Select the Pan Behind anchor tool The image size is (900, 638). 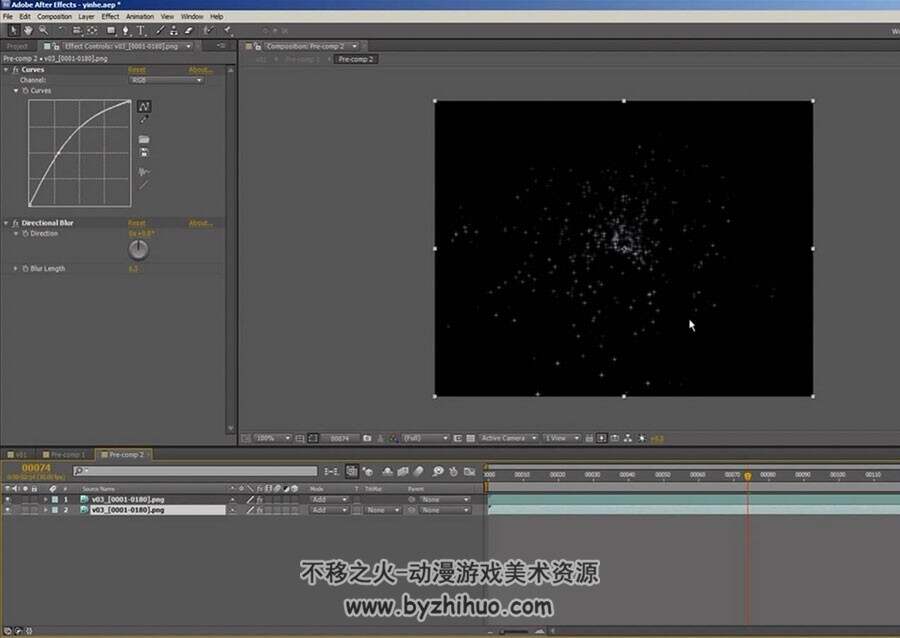[x=92, y=30]
